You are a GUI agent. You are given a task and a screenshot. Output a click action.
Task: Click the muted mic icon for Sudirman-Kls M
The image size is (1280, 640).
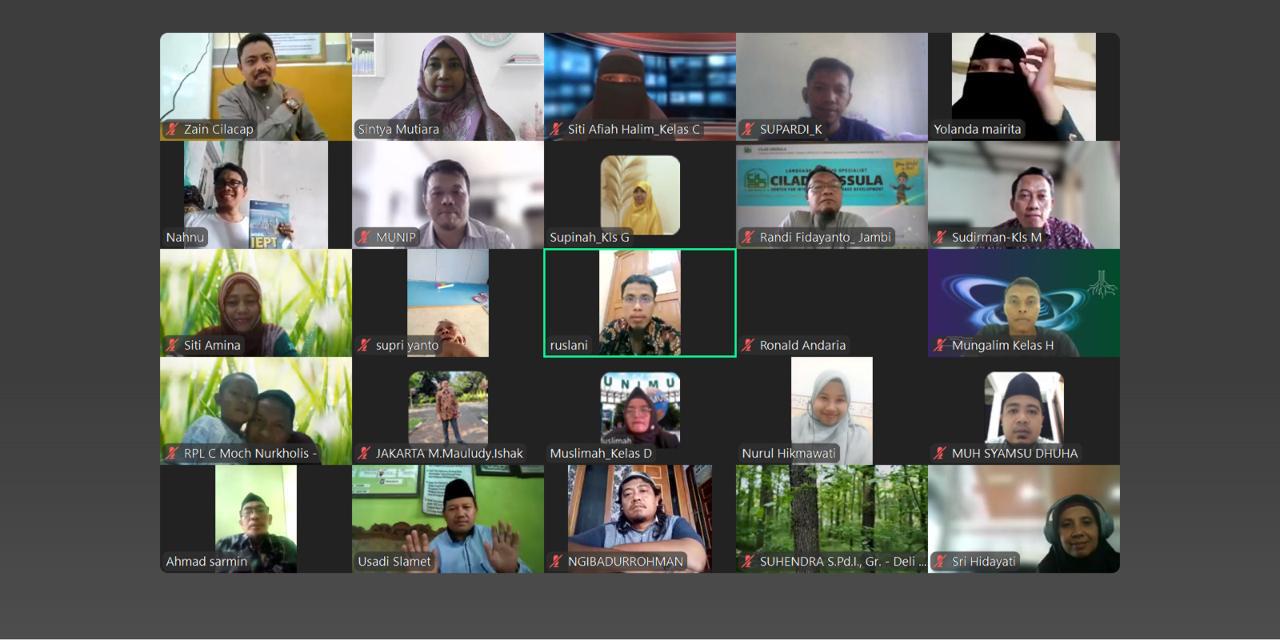point(941,238)
